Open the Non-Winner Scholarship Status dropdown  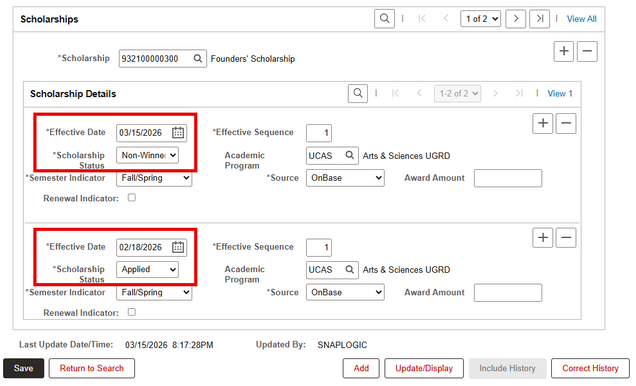point(148,155)
